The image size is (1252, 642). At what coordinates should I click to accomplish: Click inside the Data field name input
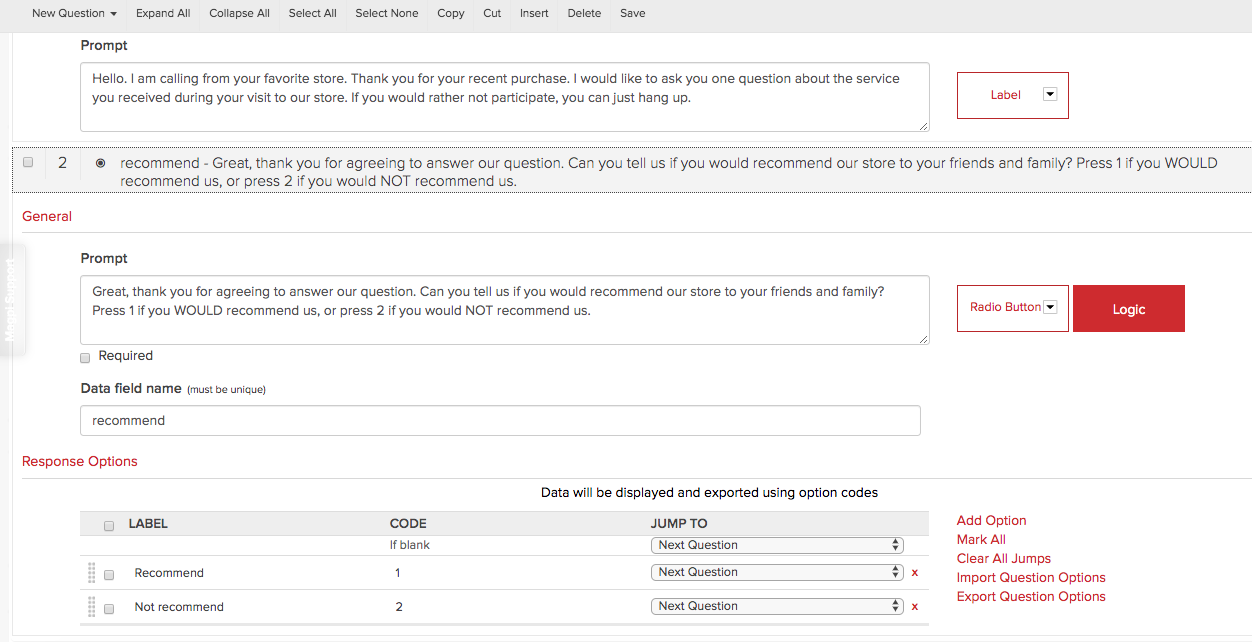coord(500,420)
